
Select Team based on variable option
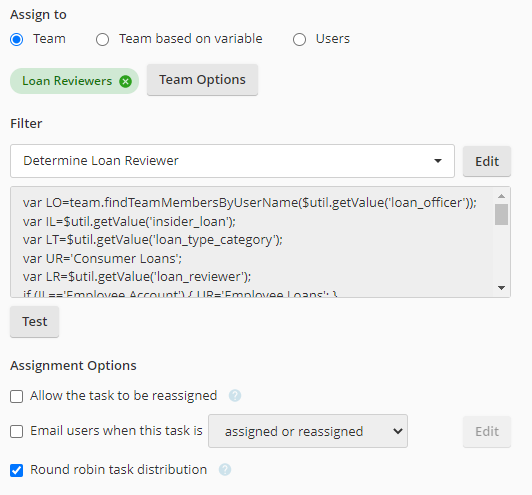pyautogui.click(x=102, y=39)
